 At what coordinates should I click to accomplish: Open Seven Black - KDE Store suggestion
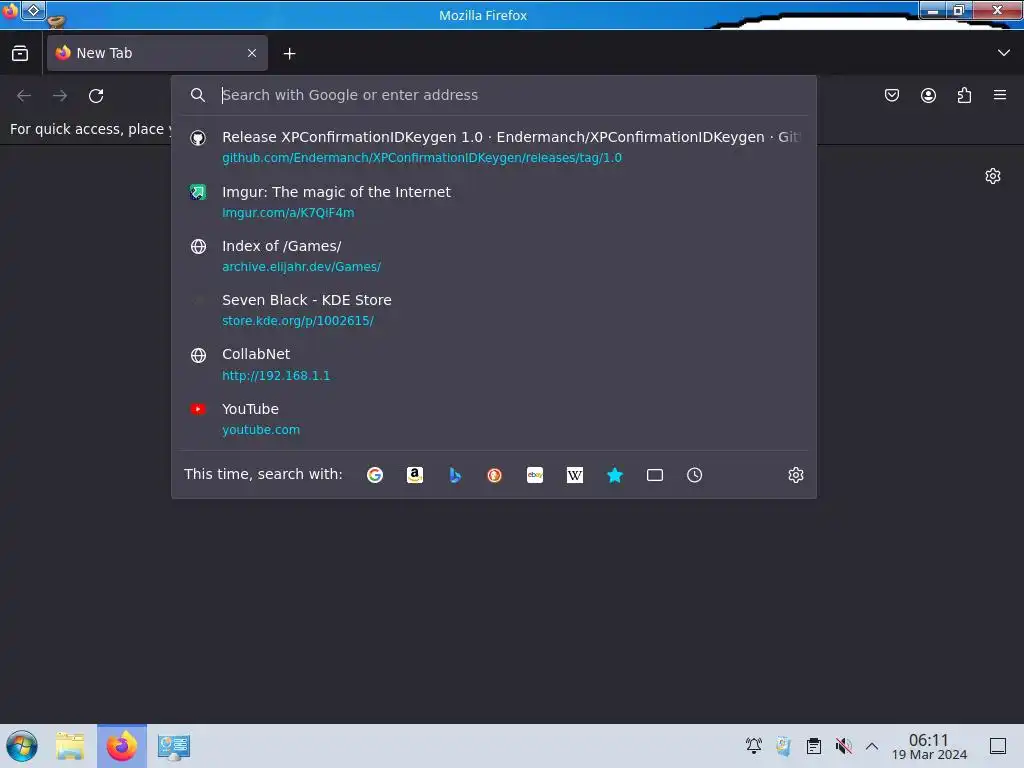(494, 310)
